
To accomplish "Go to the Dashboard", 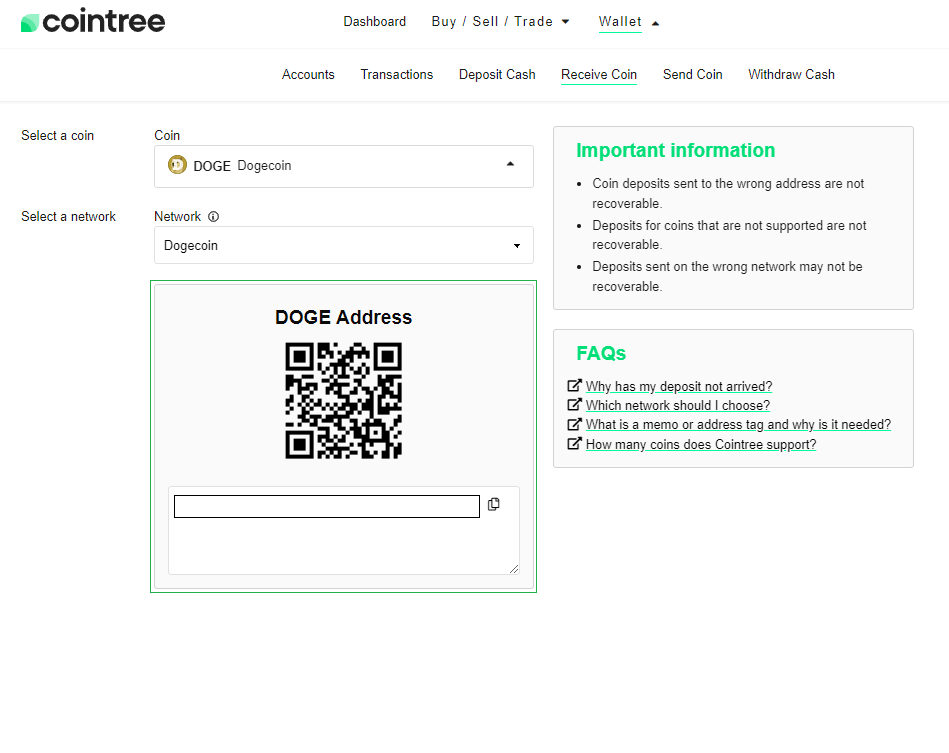I will tap(375, 22).
